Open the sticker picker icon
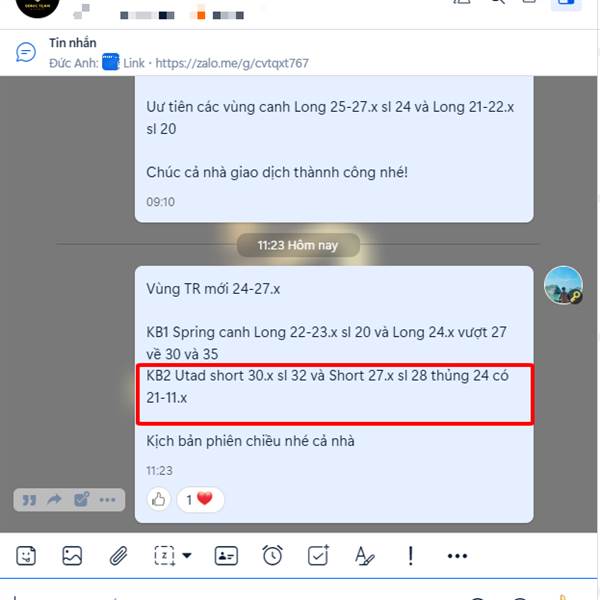This screenshot has height=600, width=600. [x=26, y=555]
